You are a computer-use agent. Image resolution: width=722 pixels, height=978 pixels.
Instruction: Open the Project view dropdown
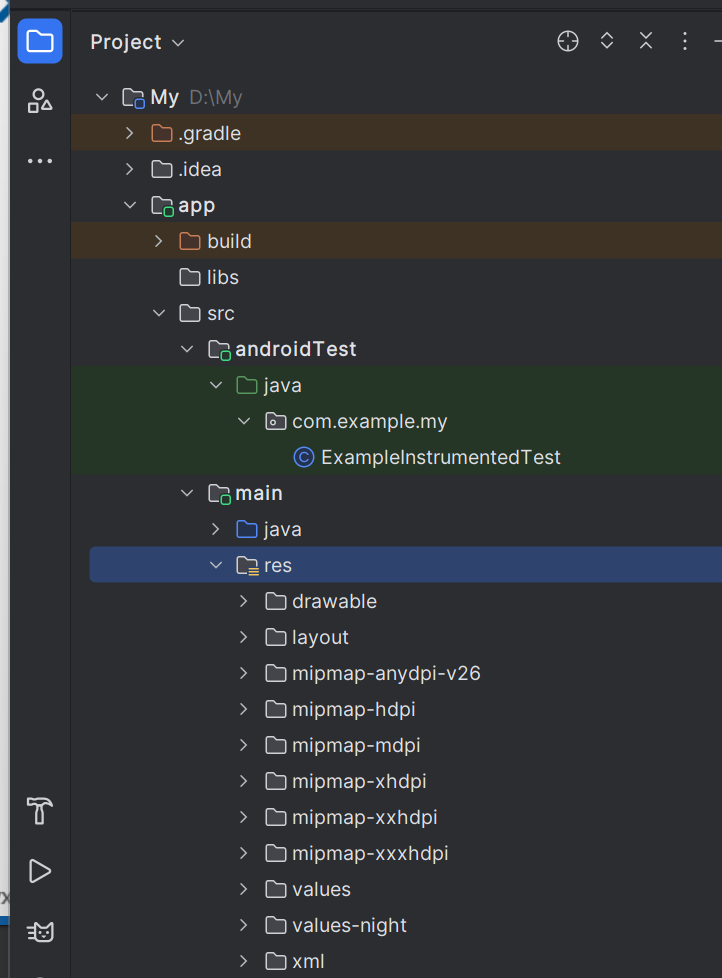tap(137, 42)
